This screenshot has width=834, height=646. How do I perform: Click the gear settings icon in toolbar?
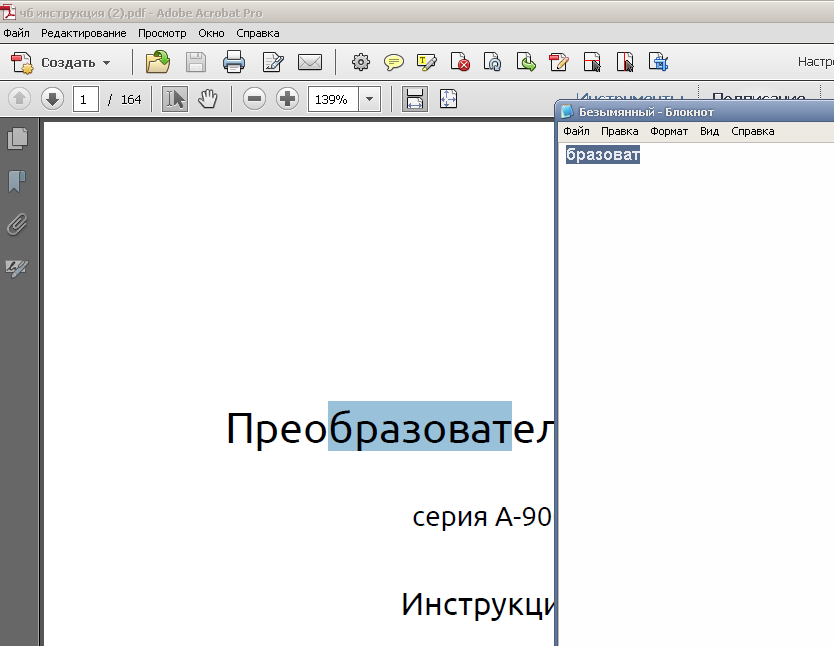(361, 62)
